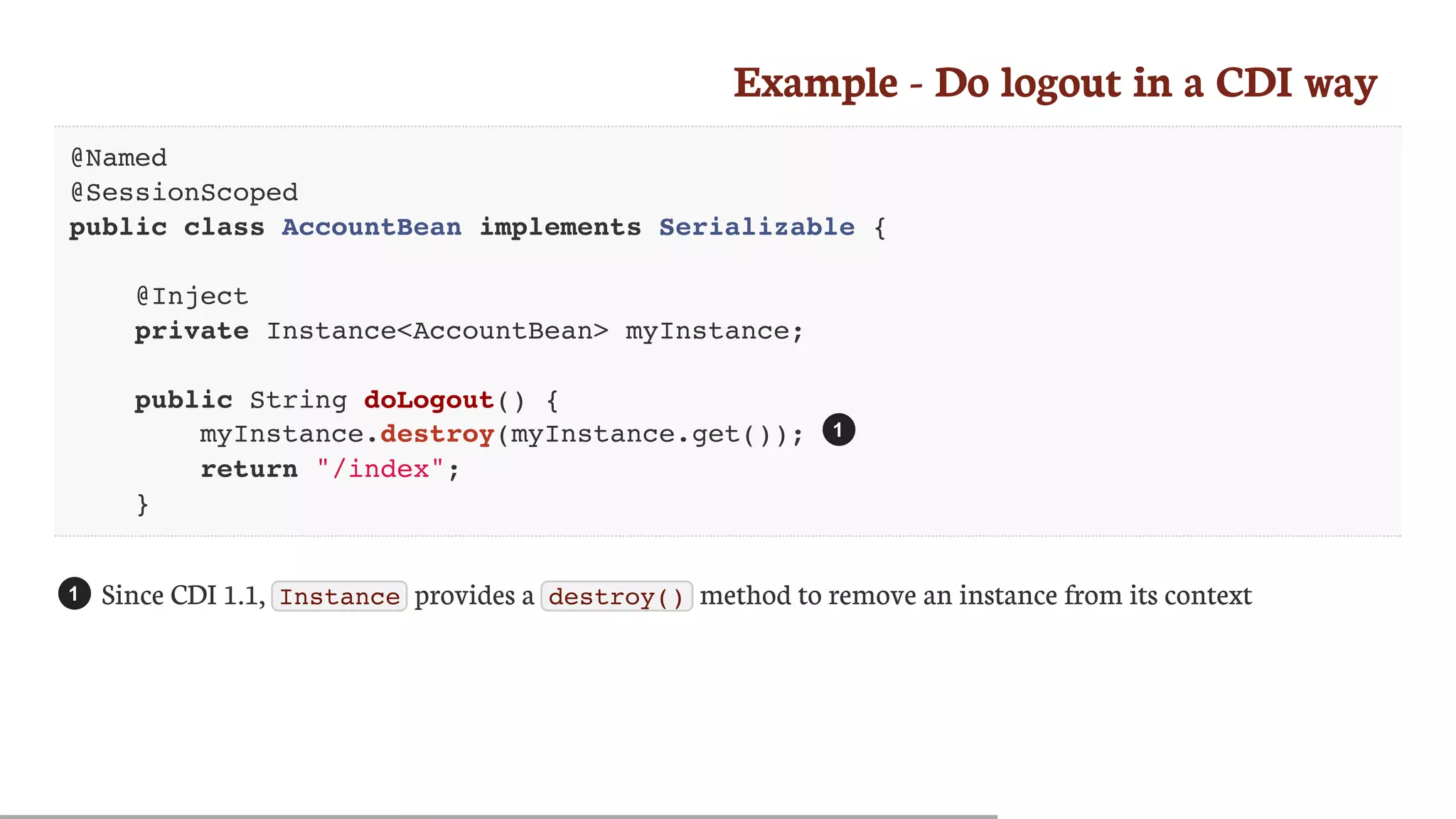
Task: Click the @Named annotation
Action: point(119,158)
